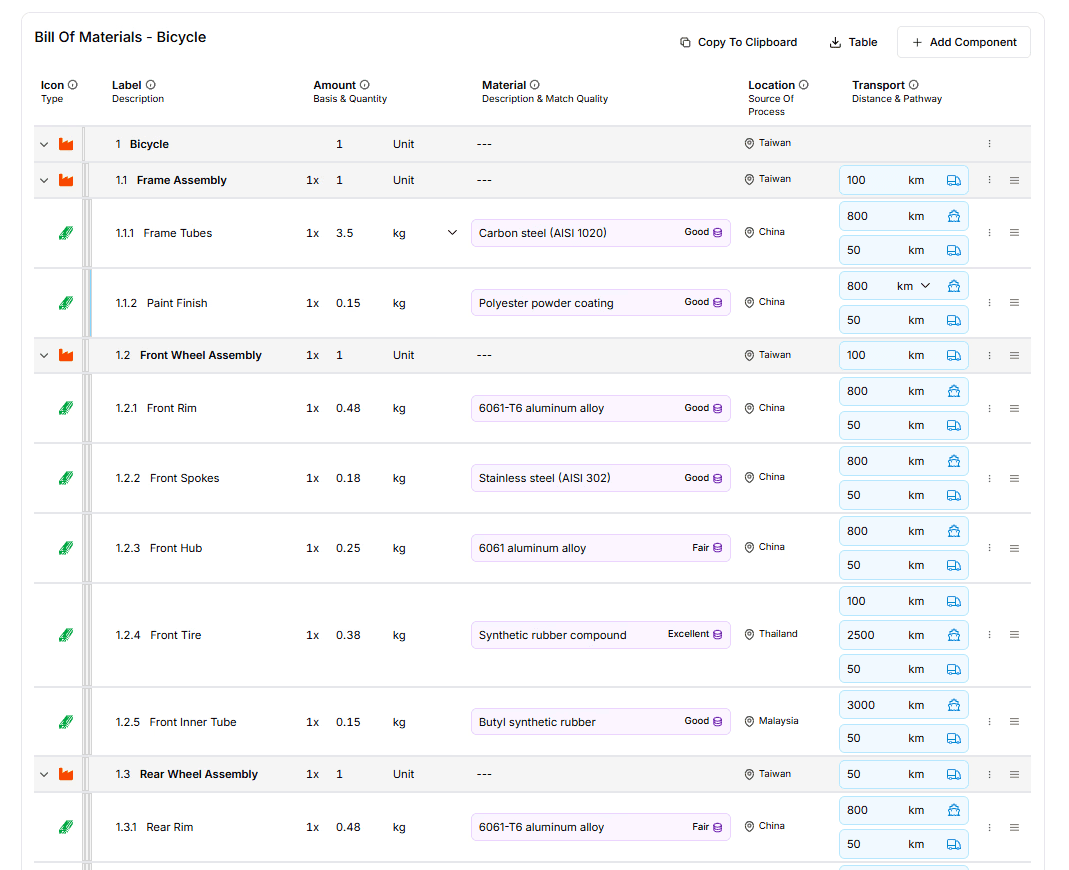Open more options menu for Front Inner Tube
Viewport: 1069px width, 870px height.
(989, 722)
